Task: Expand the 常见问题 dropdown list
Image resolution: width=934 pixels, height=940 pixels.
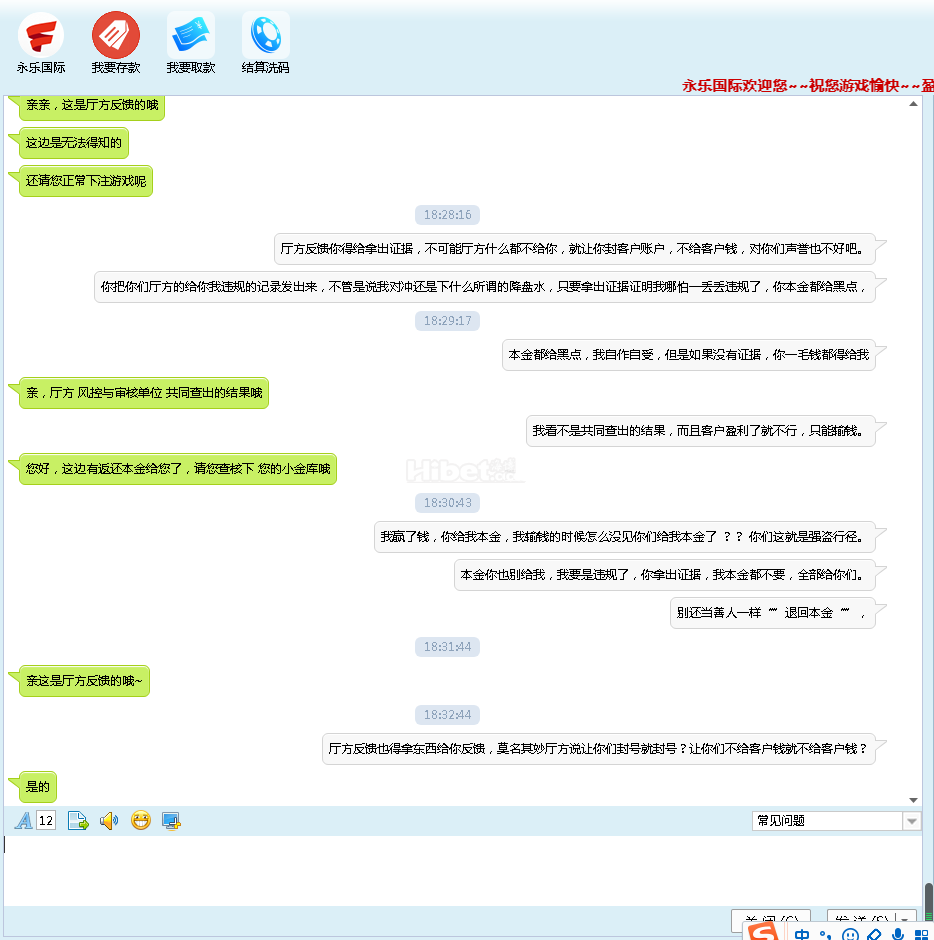Action: click(x=911, y=821)
